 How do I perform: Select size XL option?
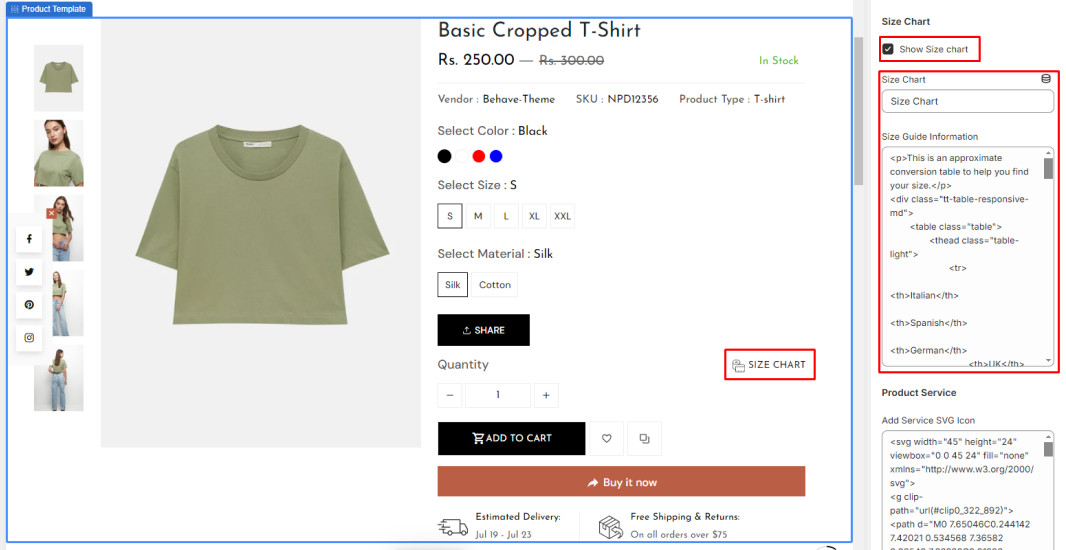pyautogui.click(x=534, y=216)
